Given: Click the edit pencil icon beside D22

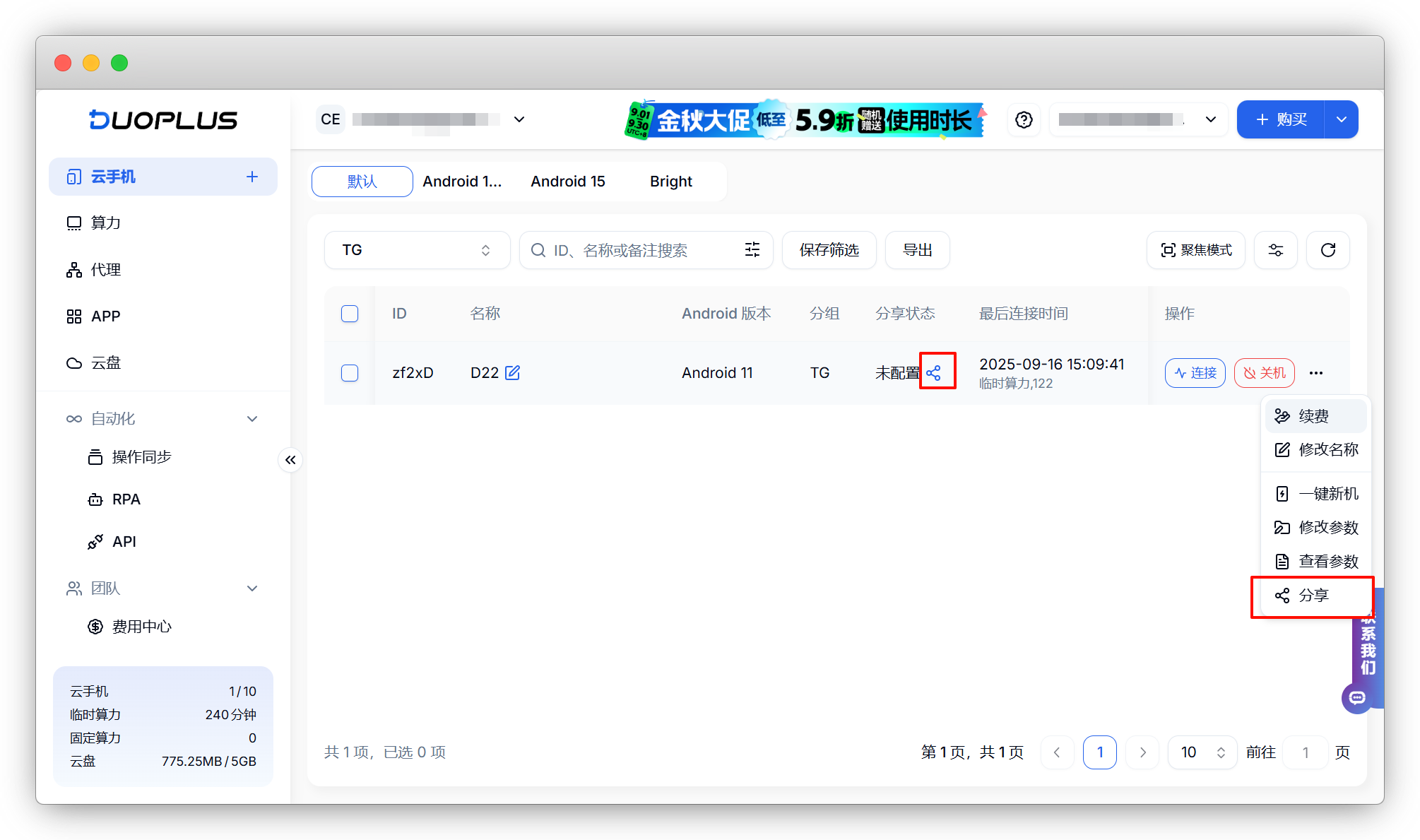Looking at the screenshot, I should (x=513, y=372).
